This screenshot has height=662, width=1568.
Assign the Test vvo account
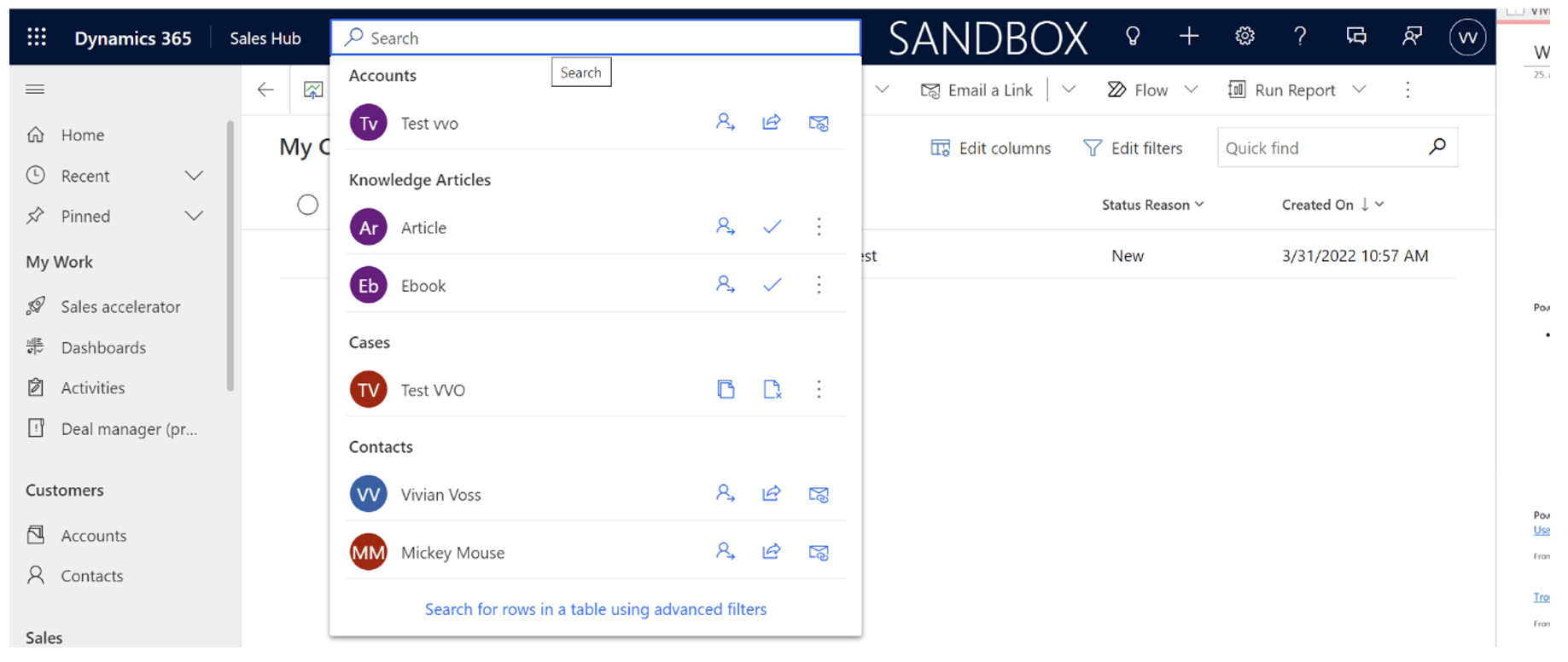point(726,122)
